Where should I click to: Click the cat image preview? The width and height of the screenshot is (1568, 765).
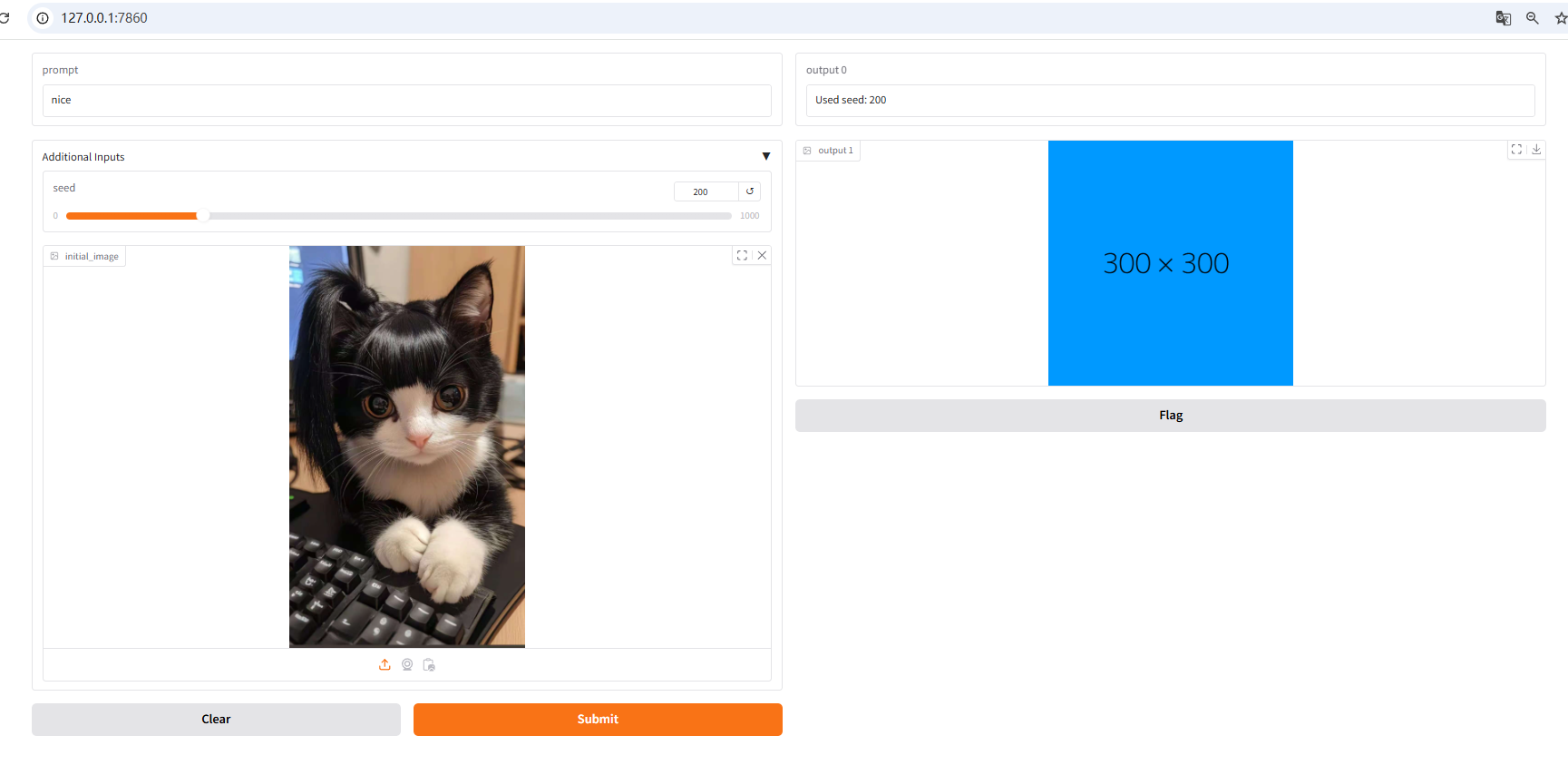407,446
